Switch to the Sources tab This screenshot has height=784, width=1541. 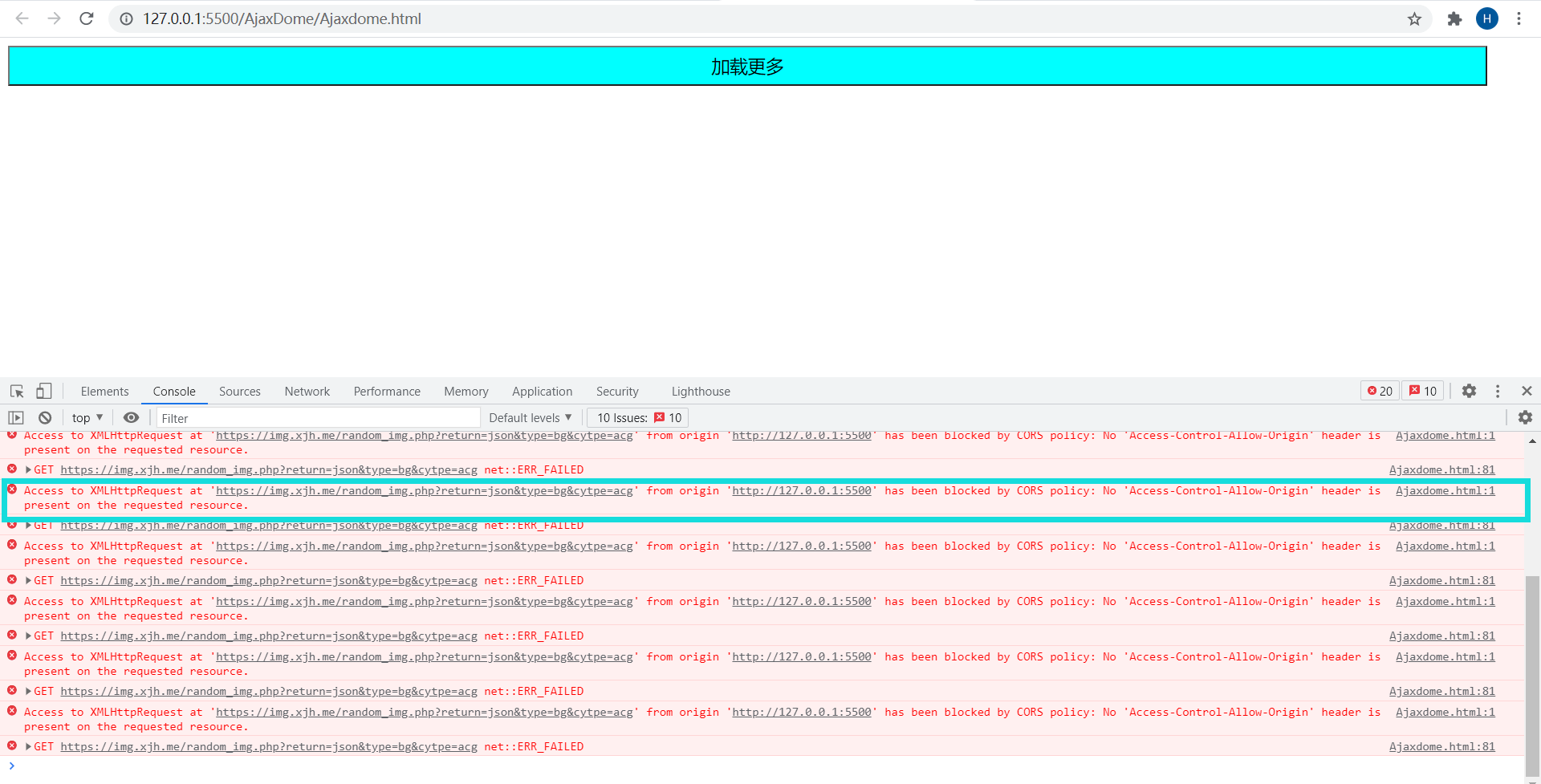[x=240, y=391]
